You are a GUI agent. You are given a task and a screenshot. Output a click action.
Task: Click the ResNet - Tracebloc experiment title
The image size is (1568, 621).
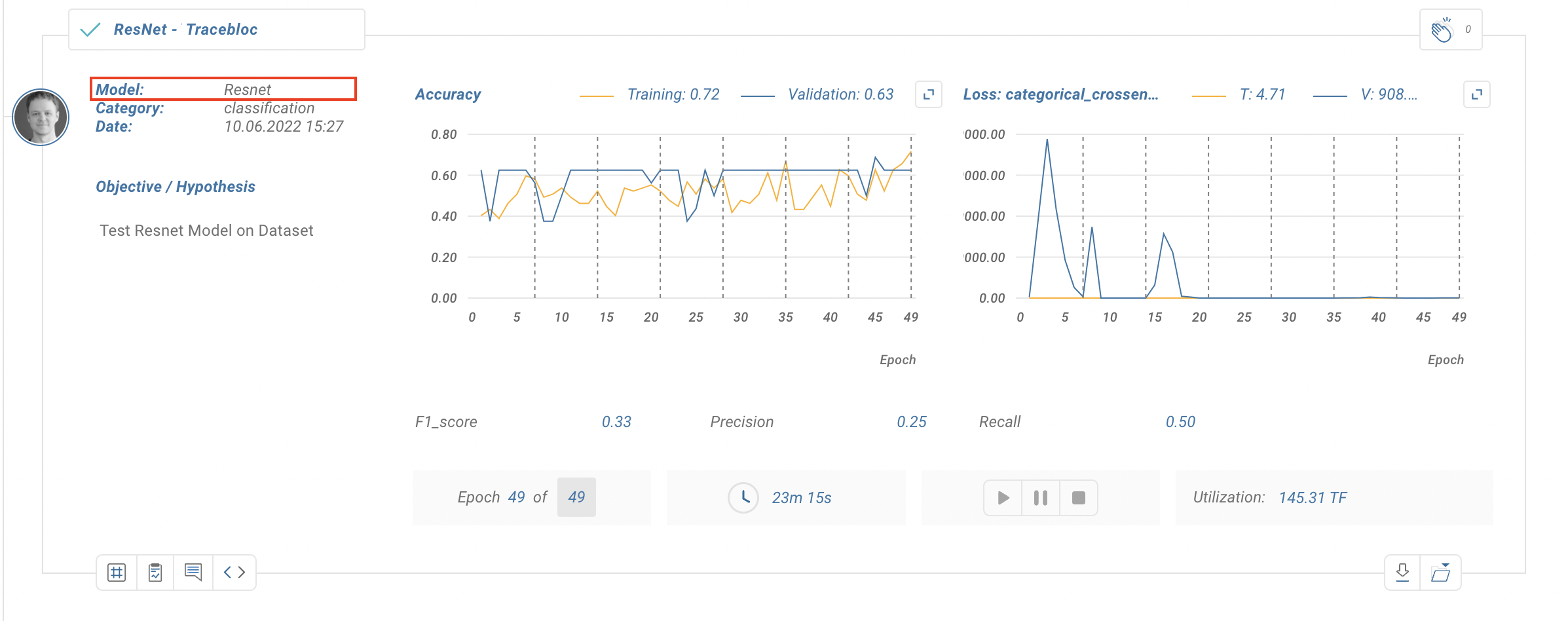click(185, 29)
